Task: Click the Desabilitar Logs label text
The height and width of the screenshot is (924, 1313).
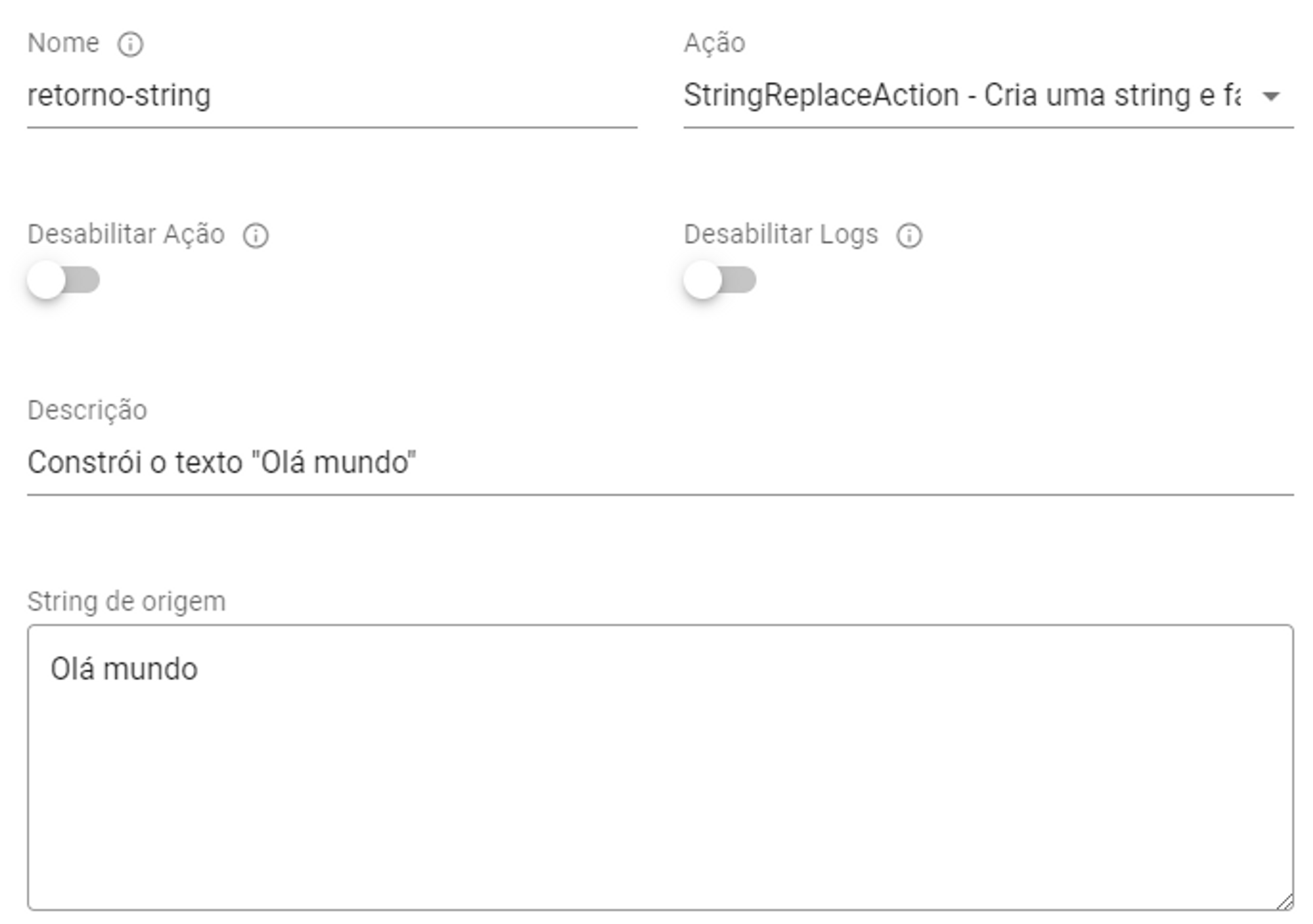Action: pyautogui.click(x=781, y=234)
